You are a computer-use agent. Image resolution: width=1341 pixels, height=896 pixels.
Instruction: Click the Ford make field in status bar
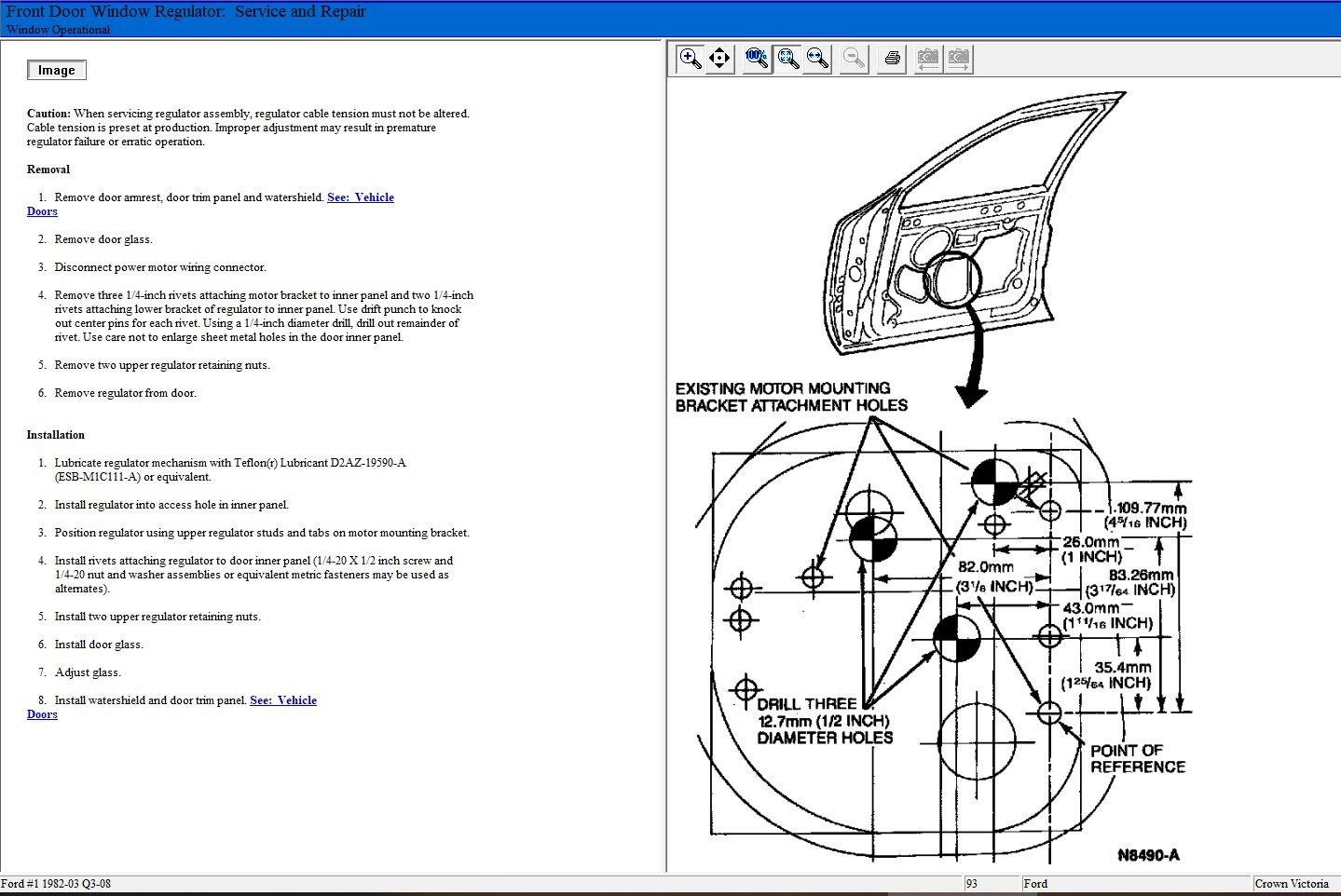tap(1035, 884)
